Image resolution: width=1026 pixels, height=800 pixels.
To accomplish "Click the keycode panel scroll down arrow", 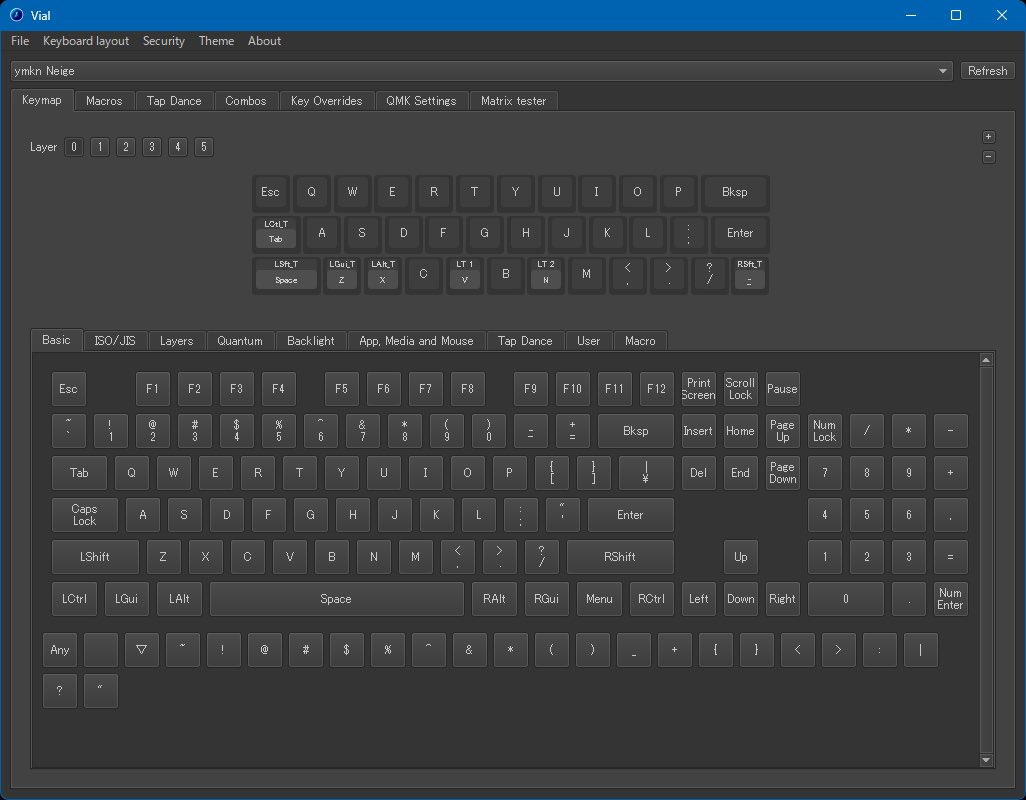I will 986,759.
